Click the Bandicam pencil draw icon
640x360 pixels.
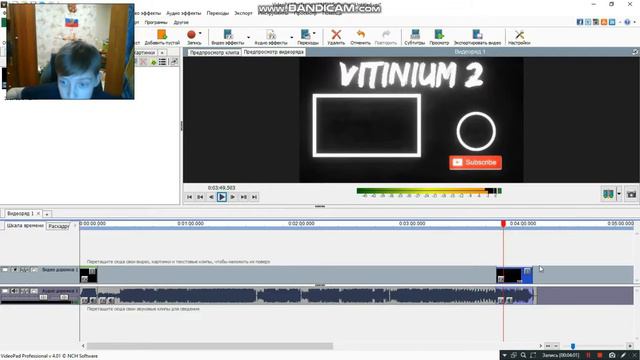pos(623,356)
